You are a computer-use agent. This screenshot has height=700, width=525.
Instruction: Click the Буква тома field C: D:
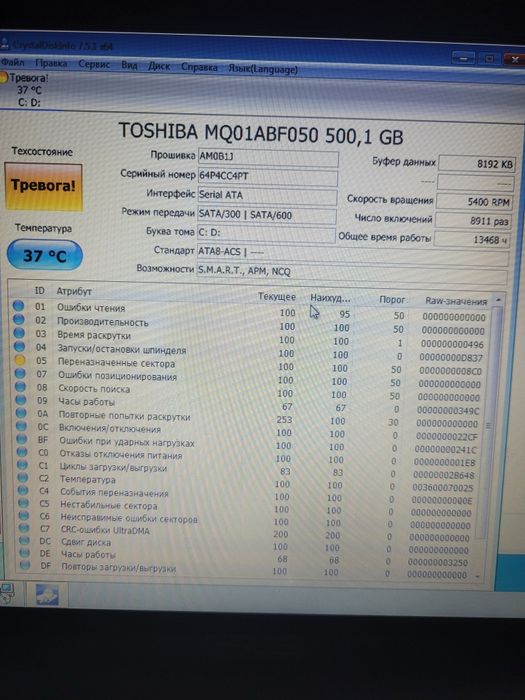point(266,233)
